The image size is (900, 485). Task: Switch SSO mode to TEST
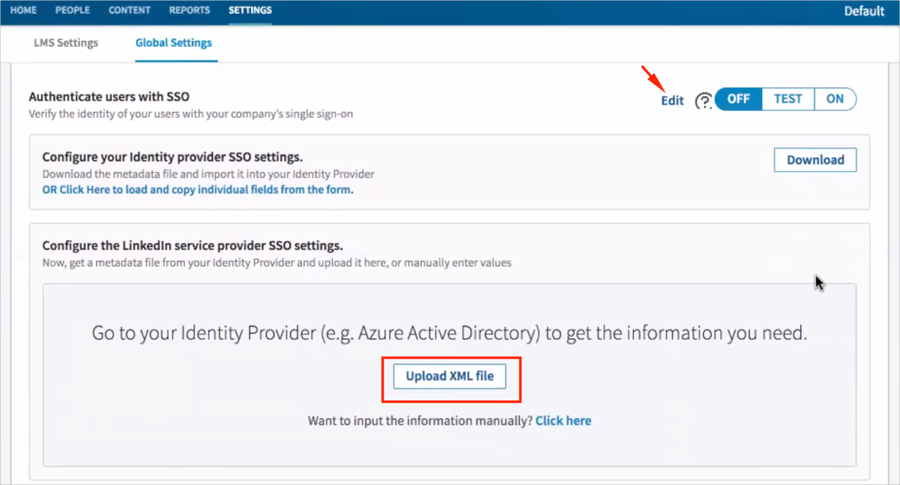[788, 99]
